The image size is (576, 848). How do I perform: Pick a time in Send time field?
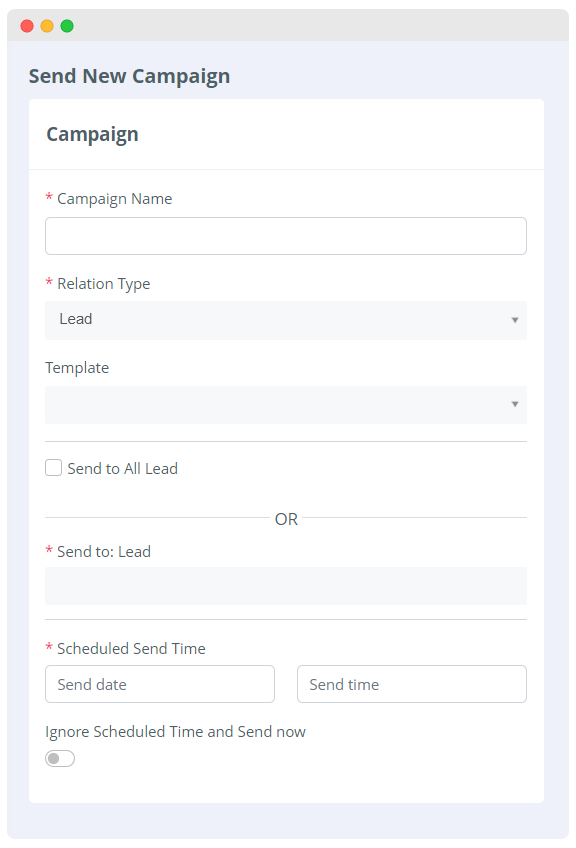[x=412, y=684]
